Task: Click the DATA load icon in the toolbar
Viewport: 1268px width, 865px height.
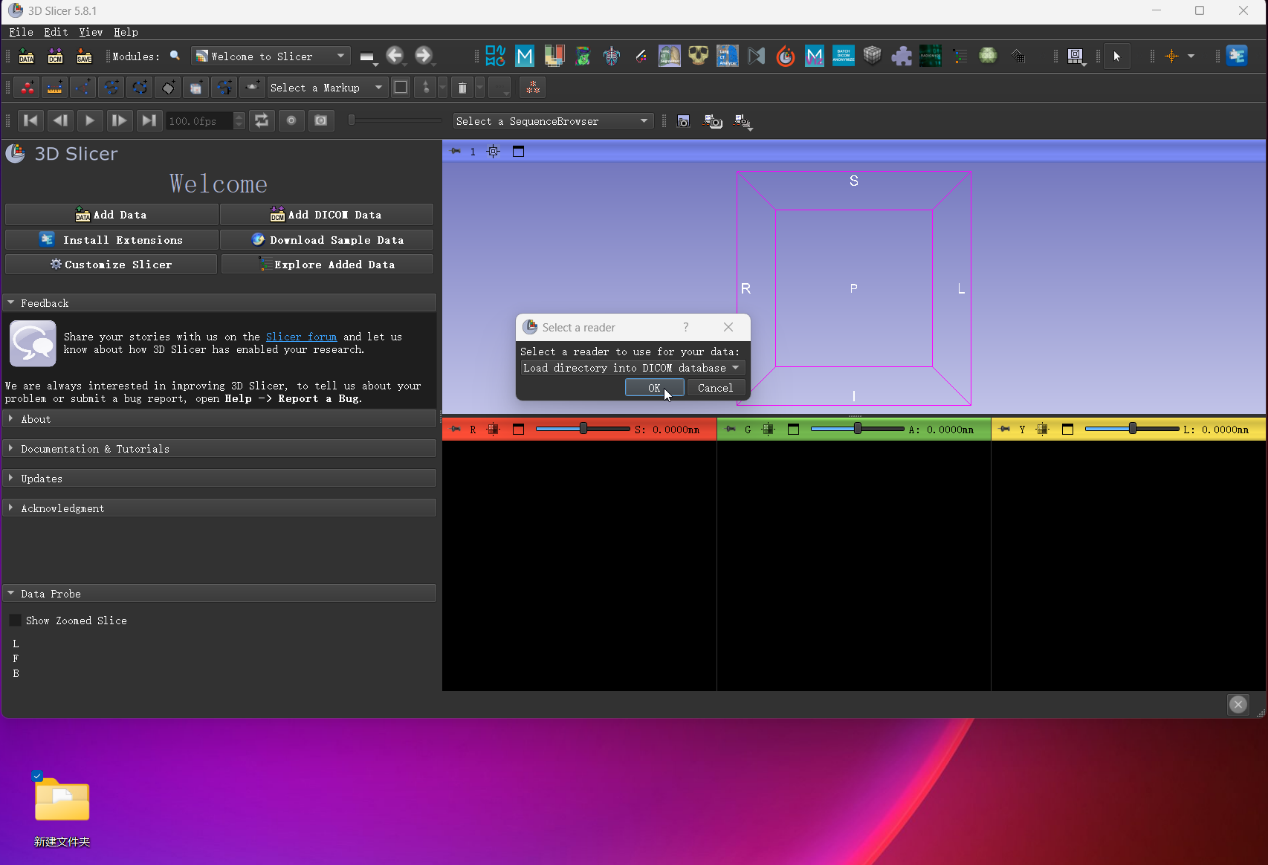Action: point(26,57)
